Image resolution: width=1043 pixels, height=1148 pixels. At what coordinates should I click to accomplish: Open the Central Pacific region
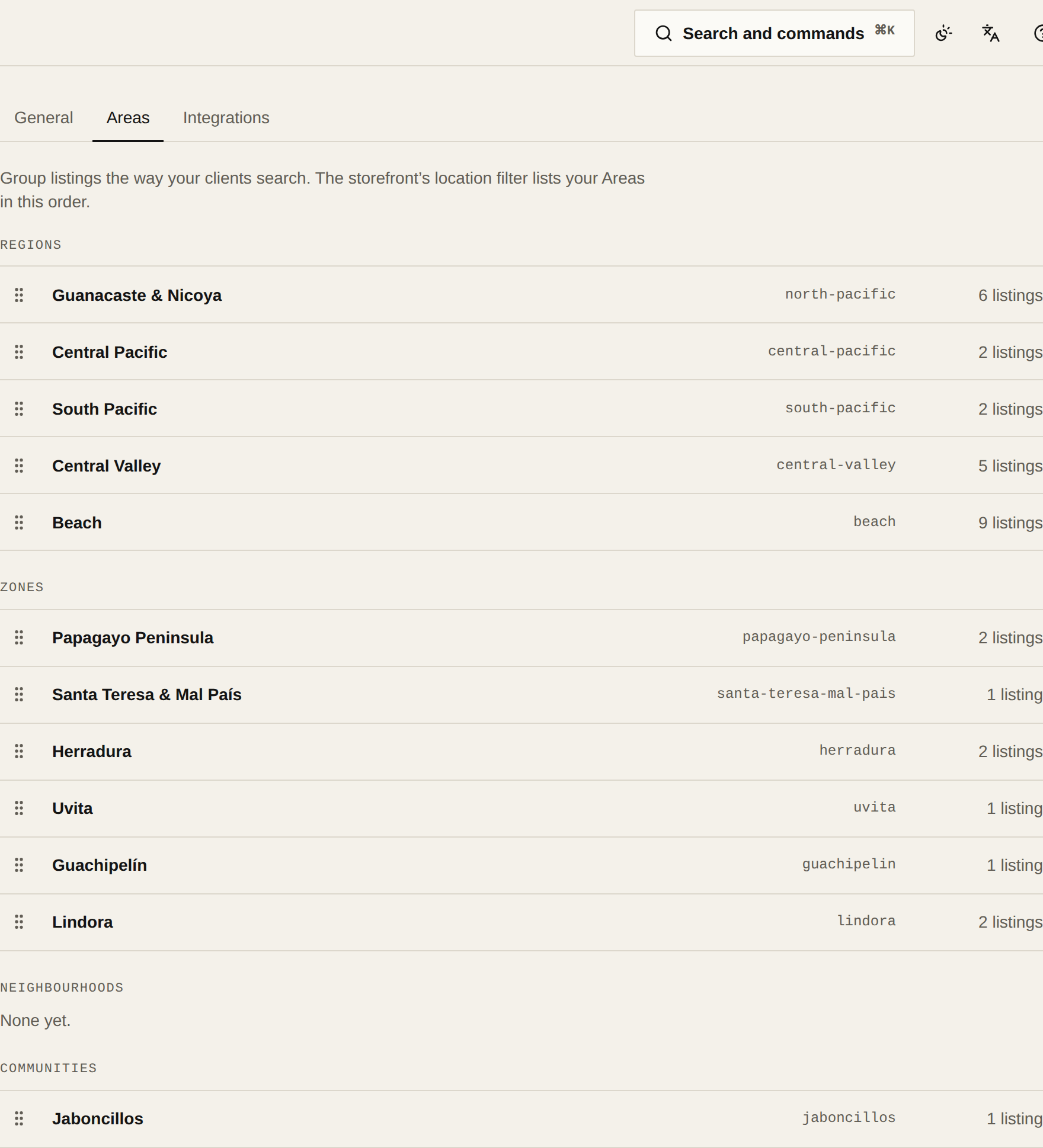tap(110, 352)
